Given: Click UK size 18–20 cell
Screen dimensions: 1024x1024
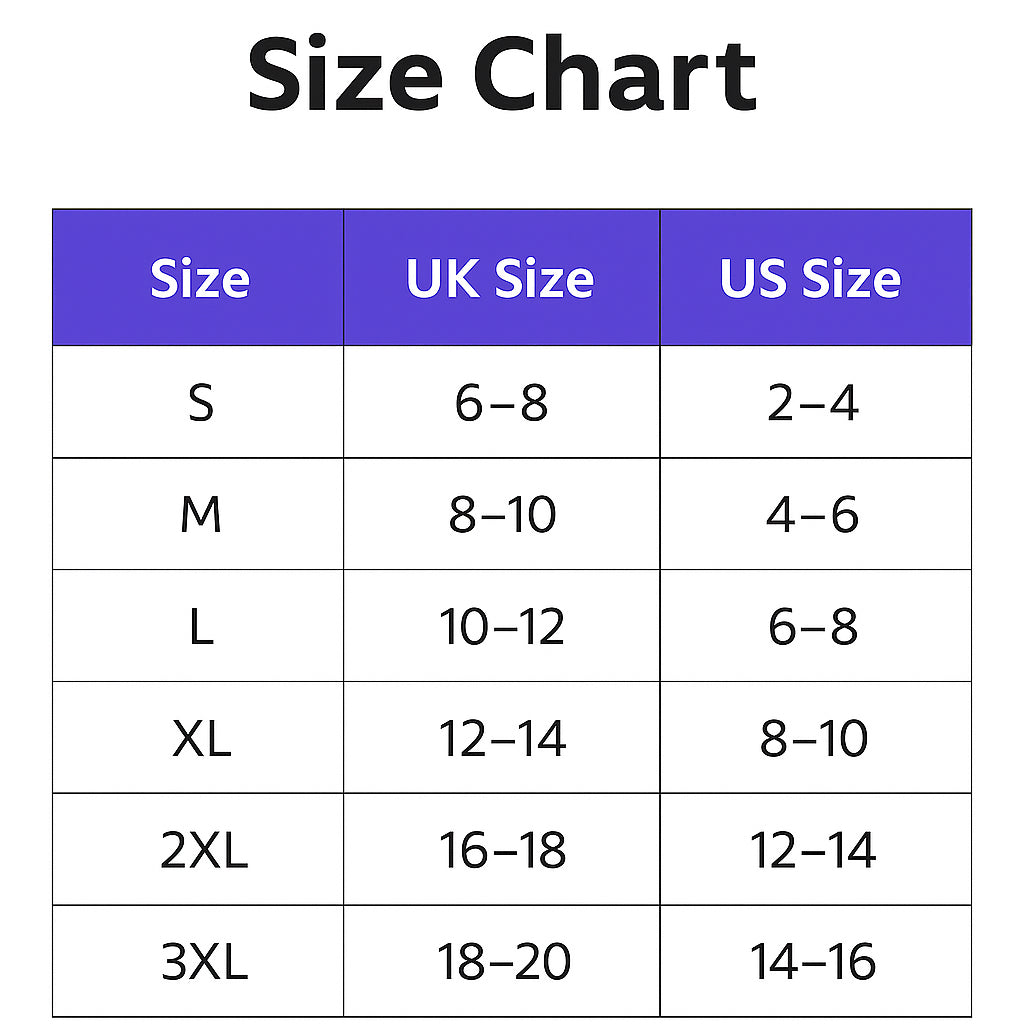Looking at the screenshot, I should point(503,963).
